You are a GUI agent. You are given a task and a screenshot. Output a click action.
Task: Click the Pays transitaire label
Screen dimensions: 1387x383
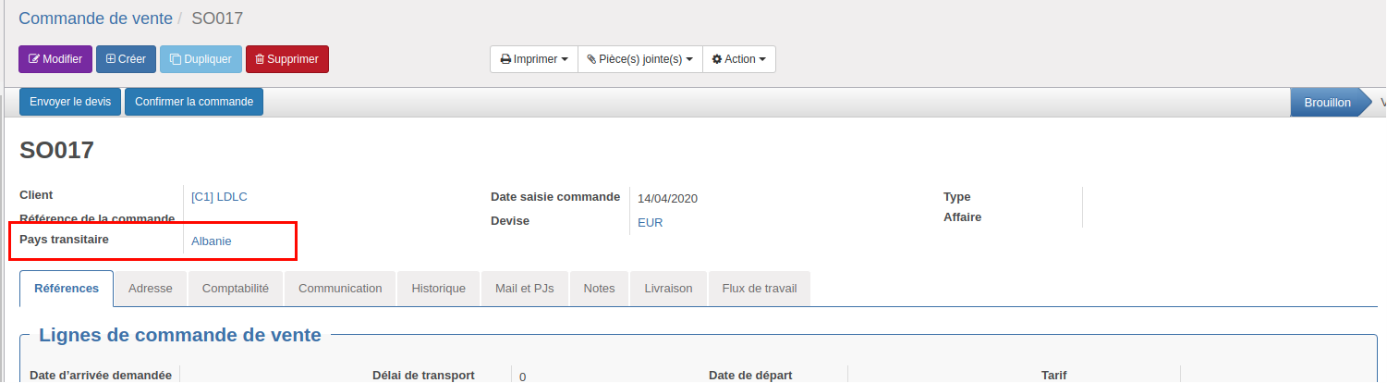(x=64, y=240)
